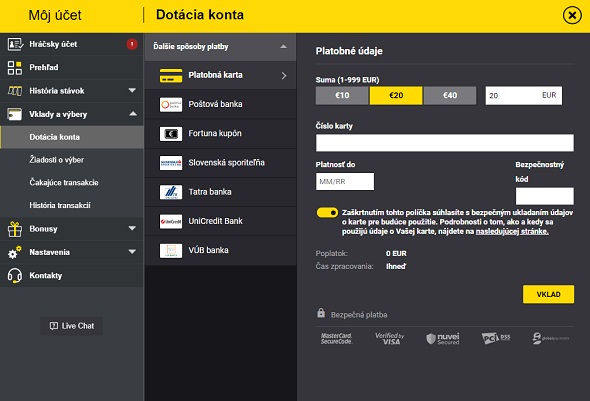Choose Fortuna kupón payment method
This screenshot has width=590, height=401.
pos(220,134)
